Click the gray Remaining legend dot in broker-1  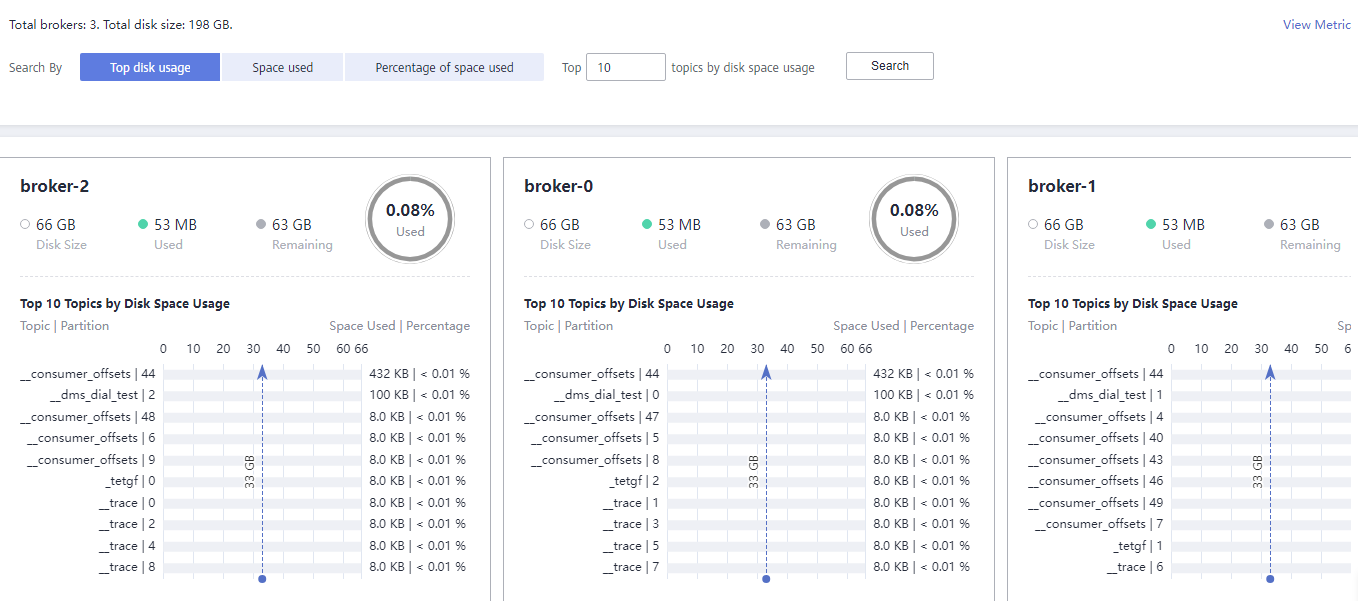(1269, 225)
